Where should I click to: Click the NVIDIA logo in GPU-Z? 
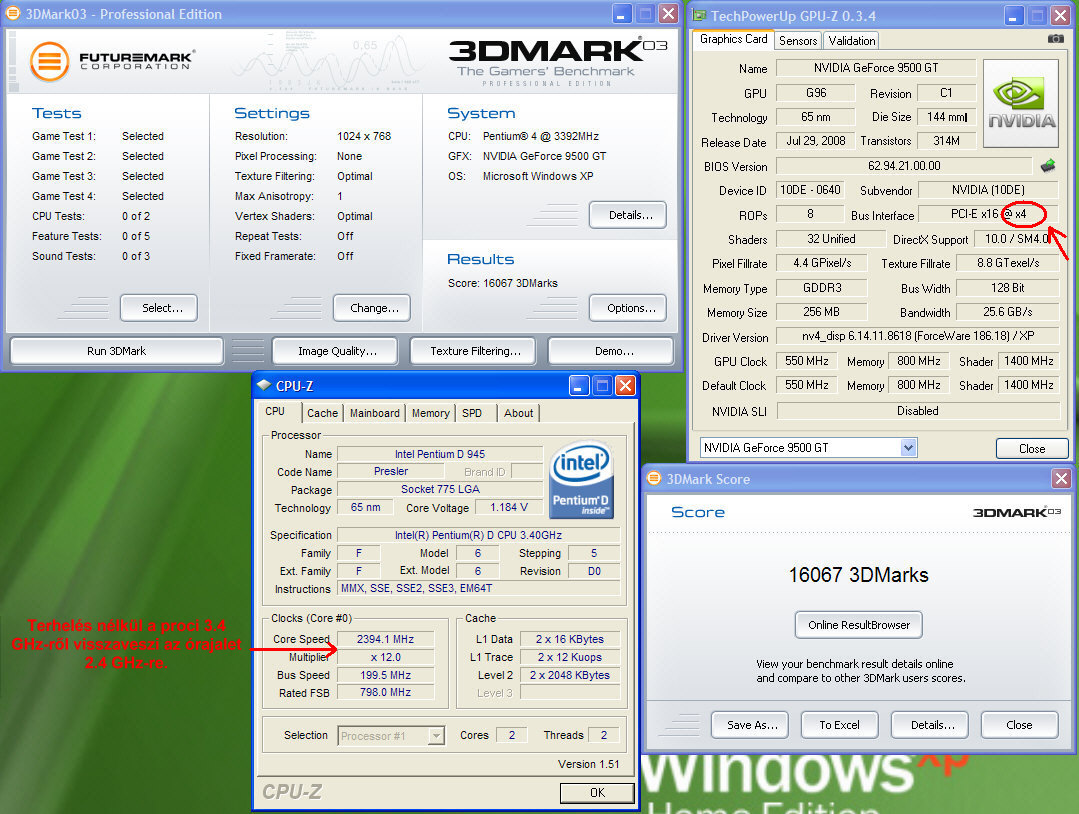pyautogui.click(x=1021, y=103)
